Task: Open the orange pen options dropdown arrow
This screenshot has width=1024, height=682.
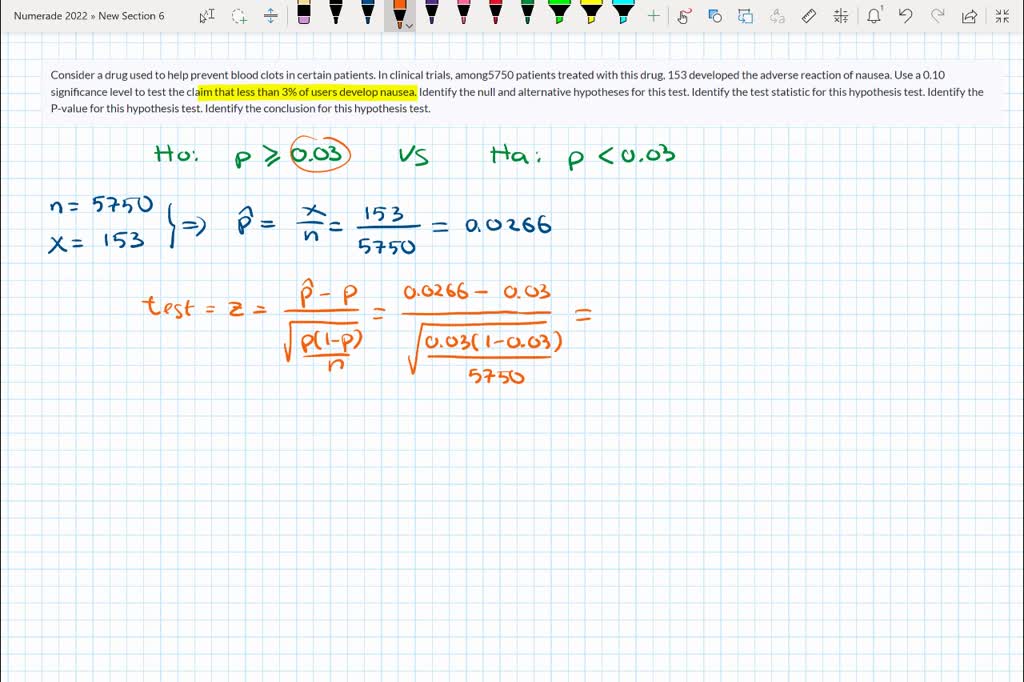Action: (x=409, y=26)
